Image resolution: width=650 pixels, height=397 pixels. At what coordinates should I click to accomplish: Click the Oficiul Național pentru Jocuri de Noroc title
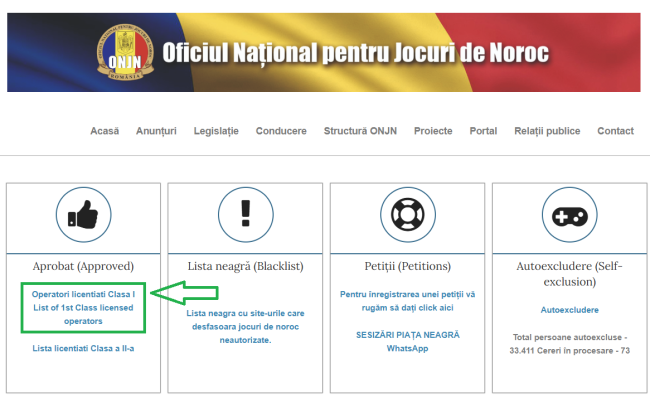pyautogui.click(x=356, y=53)
